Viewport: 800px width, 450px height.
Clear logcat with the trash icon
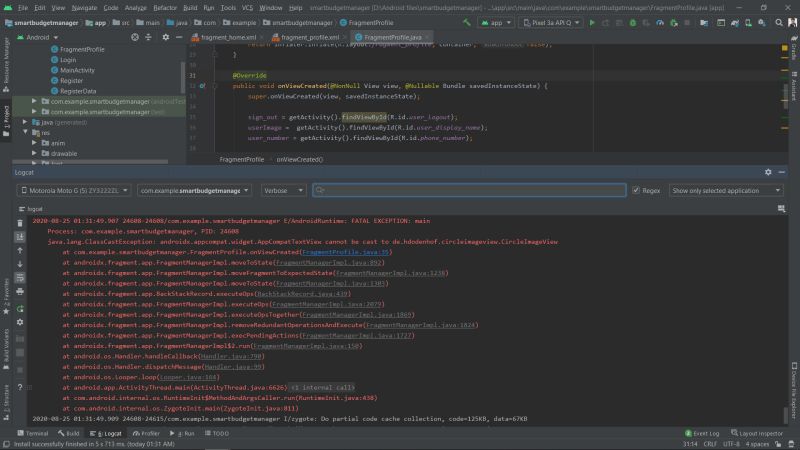click(20, 223)
